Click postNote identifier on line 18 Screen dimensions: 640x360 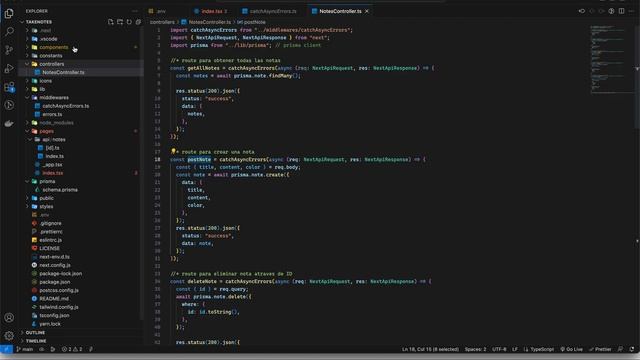(199, 159)
